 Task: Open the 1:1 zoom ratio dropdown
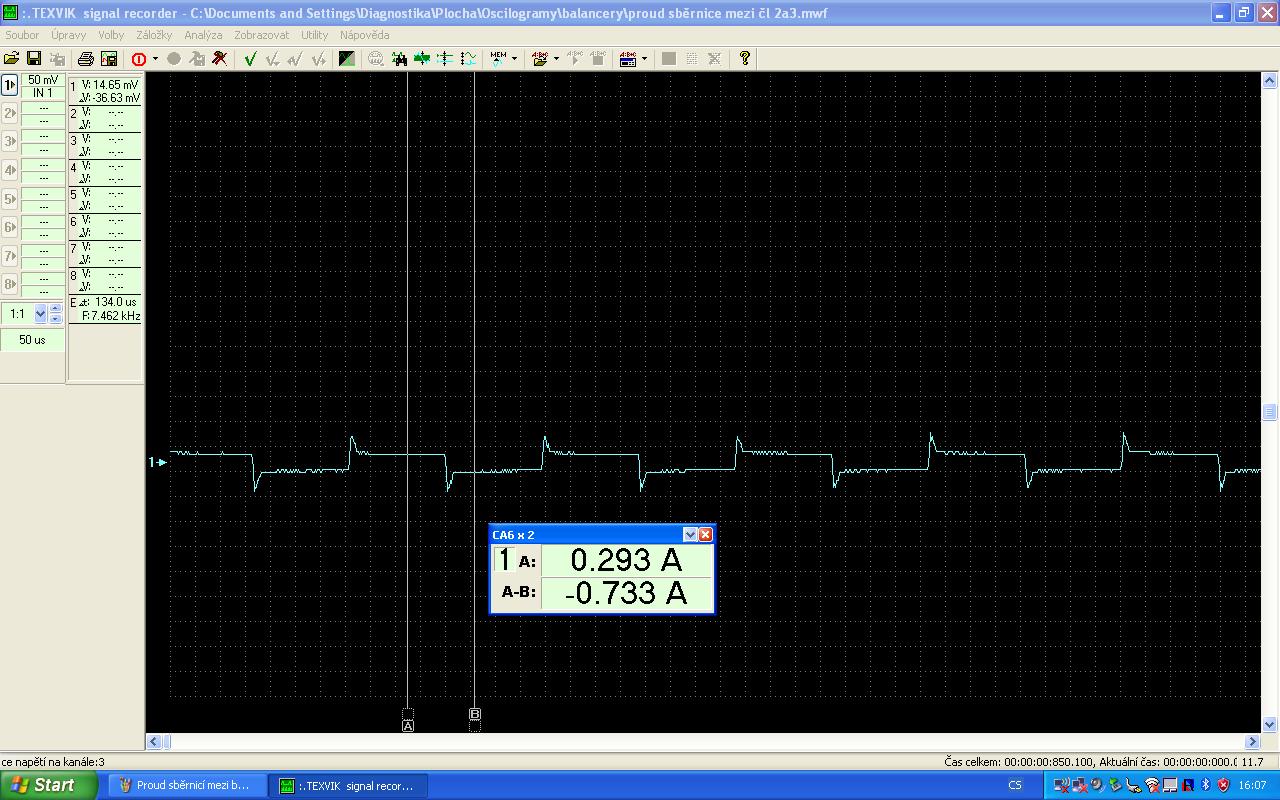click(40, 314)
